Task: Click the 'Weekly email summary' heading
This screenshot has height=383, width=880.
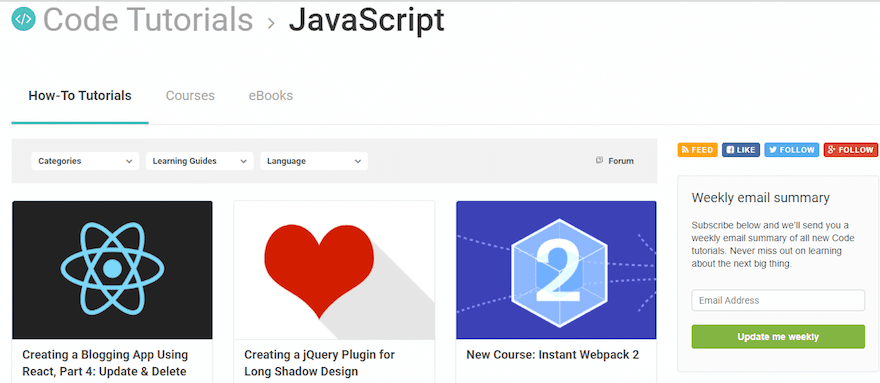Action: pos(760,198)
